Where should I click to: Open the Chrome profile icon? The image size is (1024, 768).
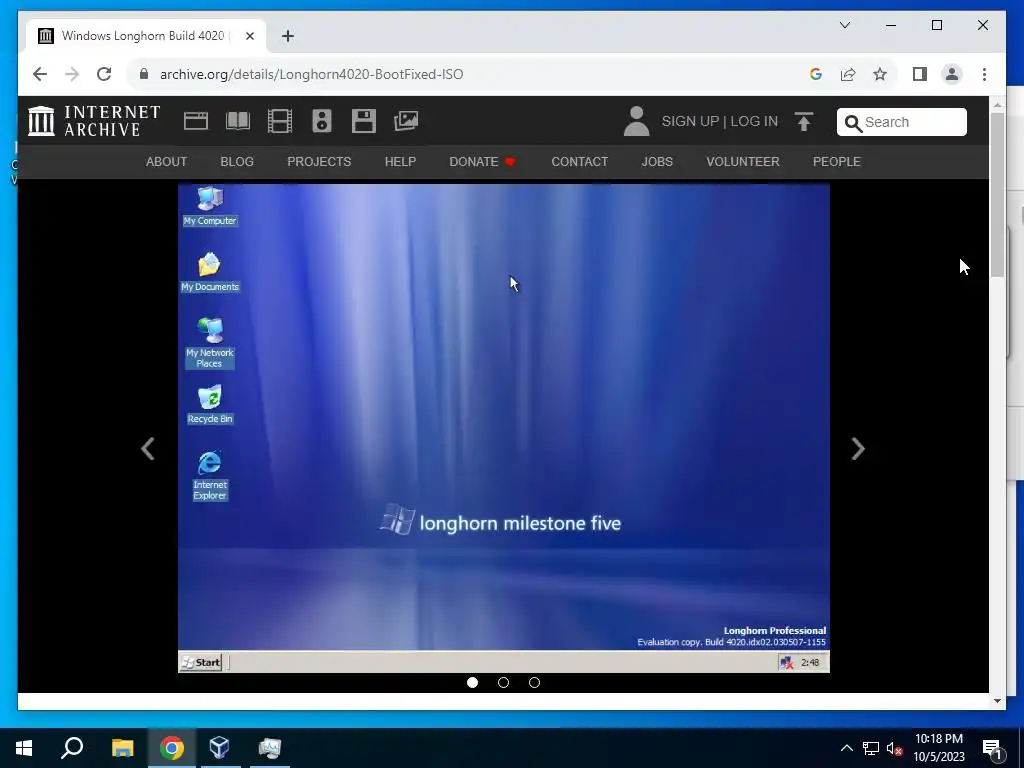click(952, 74)
